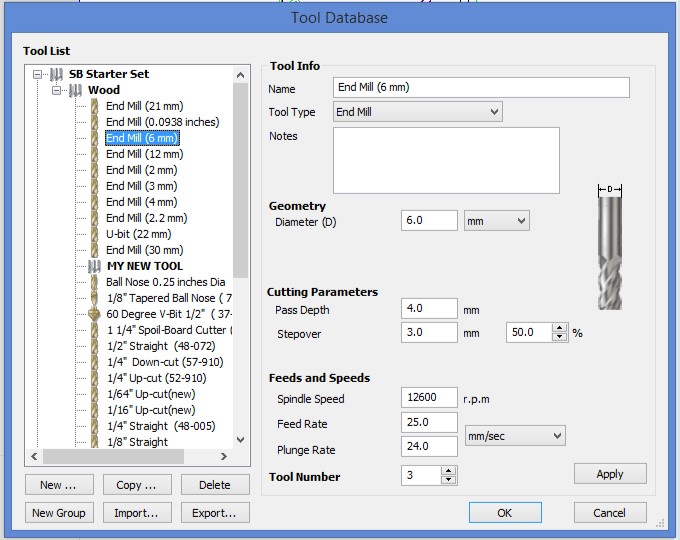Select 1/4" Down-cut (57-910) tool
Screen dimensions: 680x540
coord(165,363)
